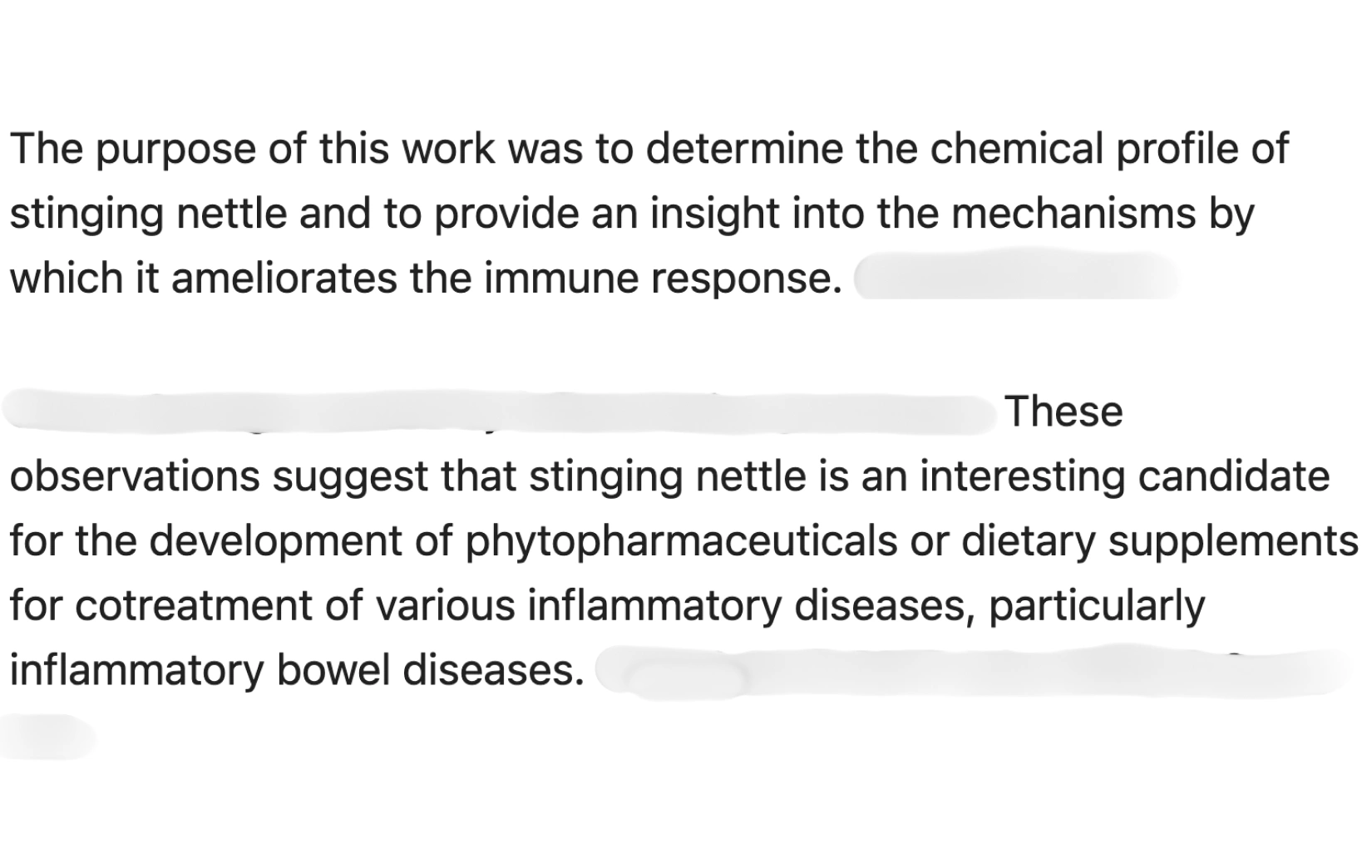The width and height of the screenshot is (1372, 868).
Task: Click the word "ameliorates"
Action: tap(284, 278)
